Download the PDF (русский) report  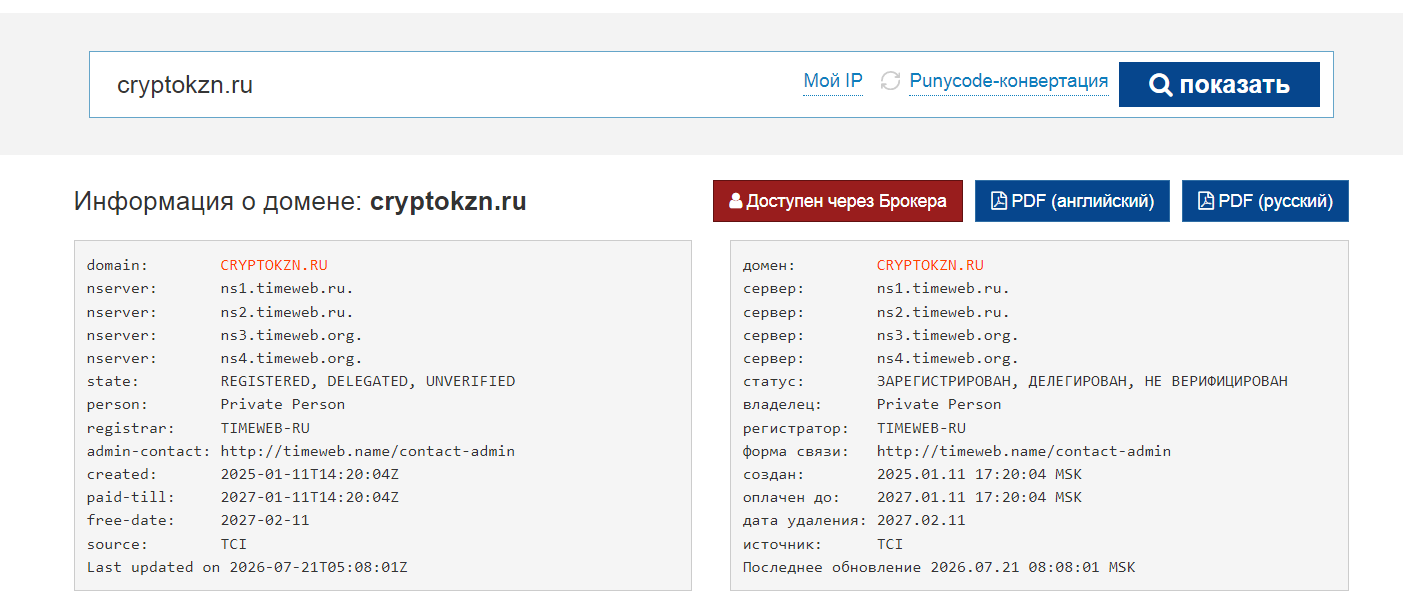[x=1265, y=201]
